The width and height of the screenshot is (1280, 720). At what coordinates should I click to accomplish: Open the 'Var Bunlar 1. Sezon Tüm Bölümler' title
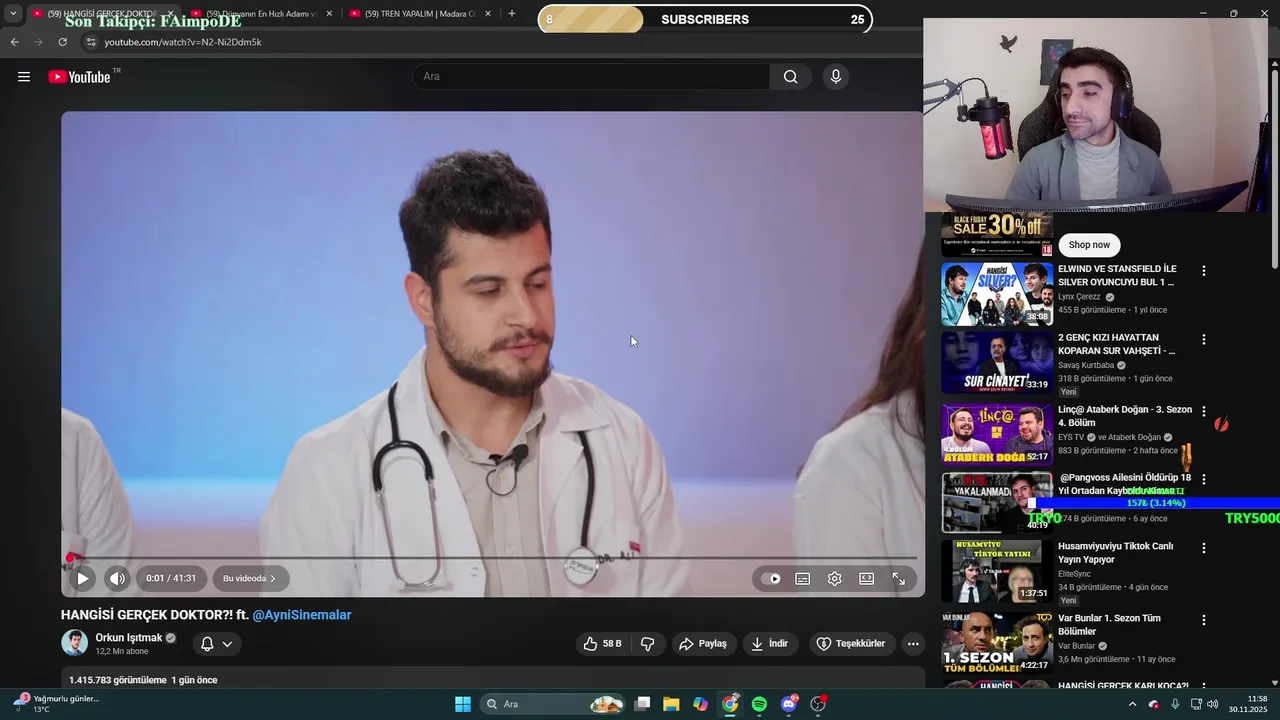(x=1109, y=625)
